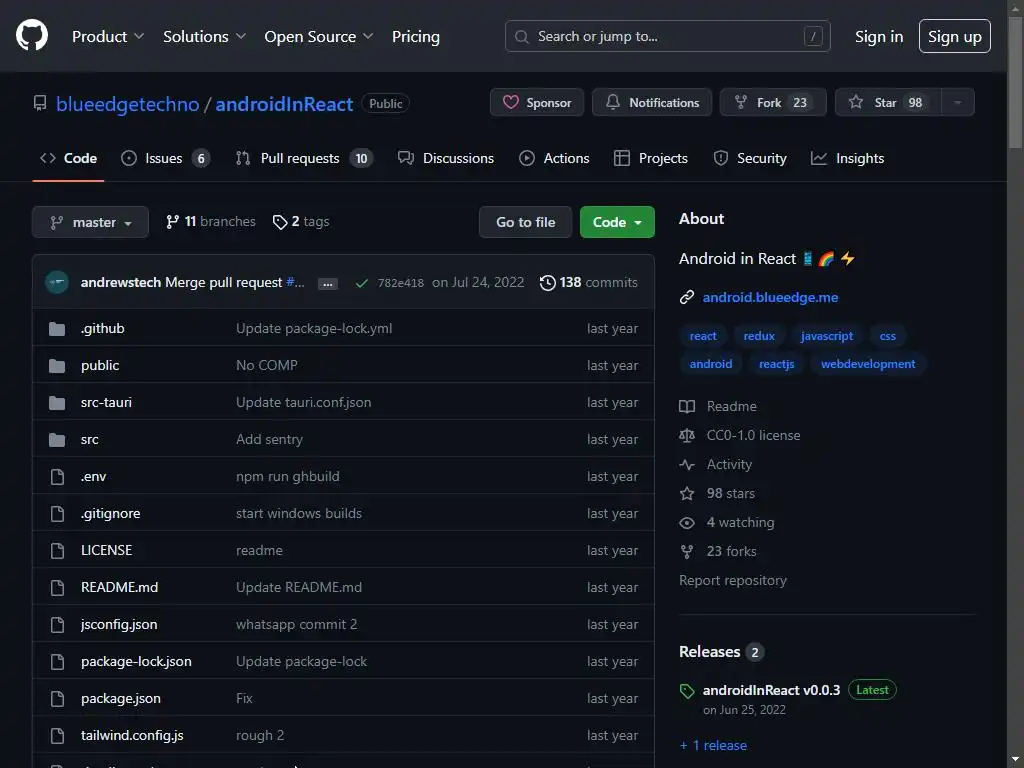Click the andrewstech avatar icon

pyautogui.click(x=57, y=282)
